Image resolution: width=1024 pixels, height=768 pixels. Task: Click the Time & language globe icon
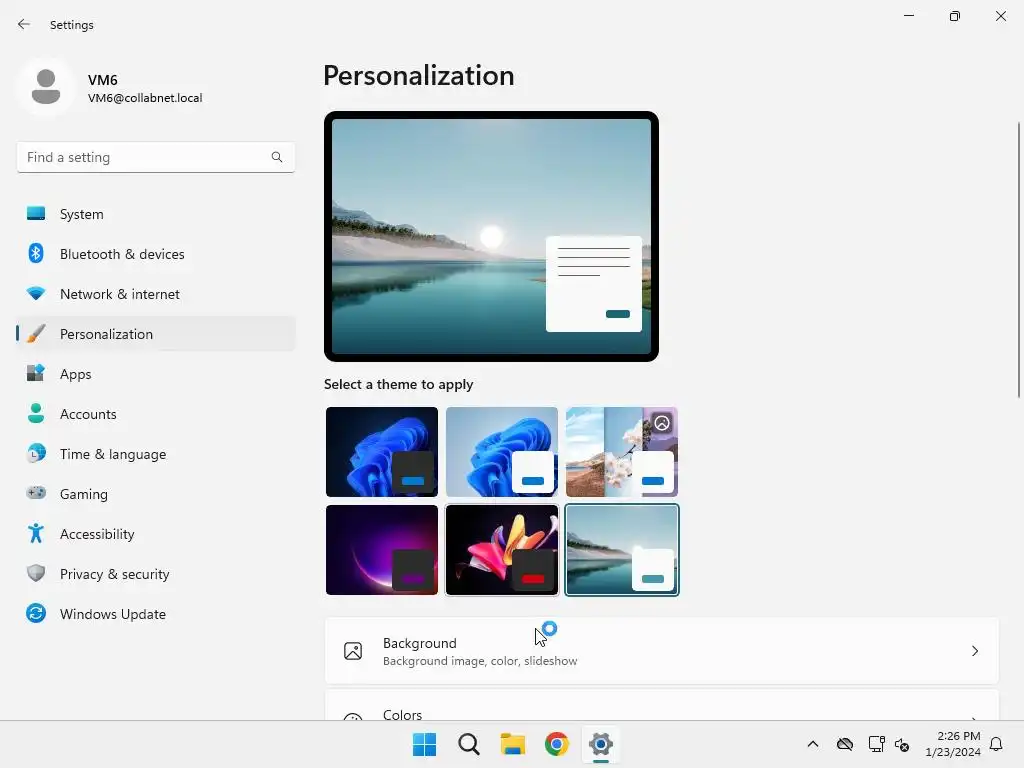(36, 453)
